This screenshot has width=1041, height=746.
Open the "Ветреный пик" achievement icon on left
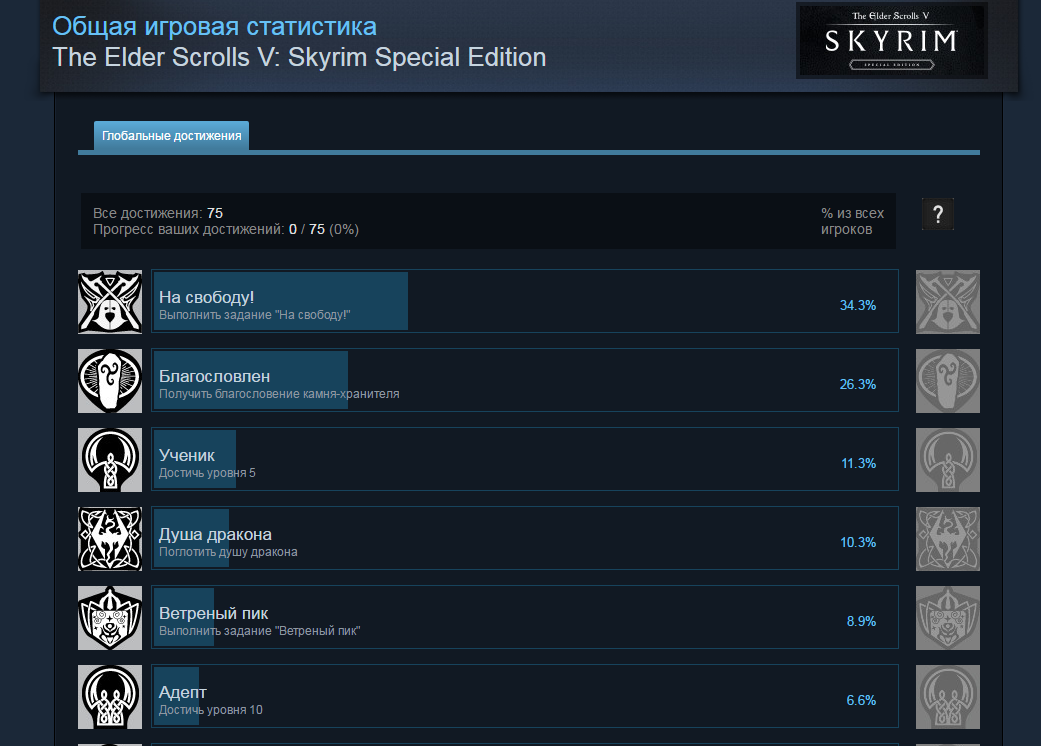(x=109, y=617)
